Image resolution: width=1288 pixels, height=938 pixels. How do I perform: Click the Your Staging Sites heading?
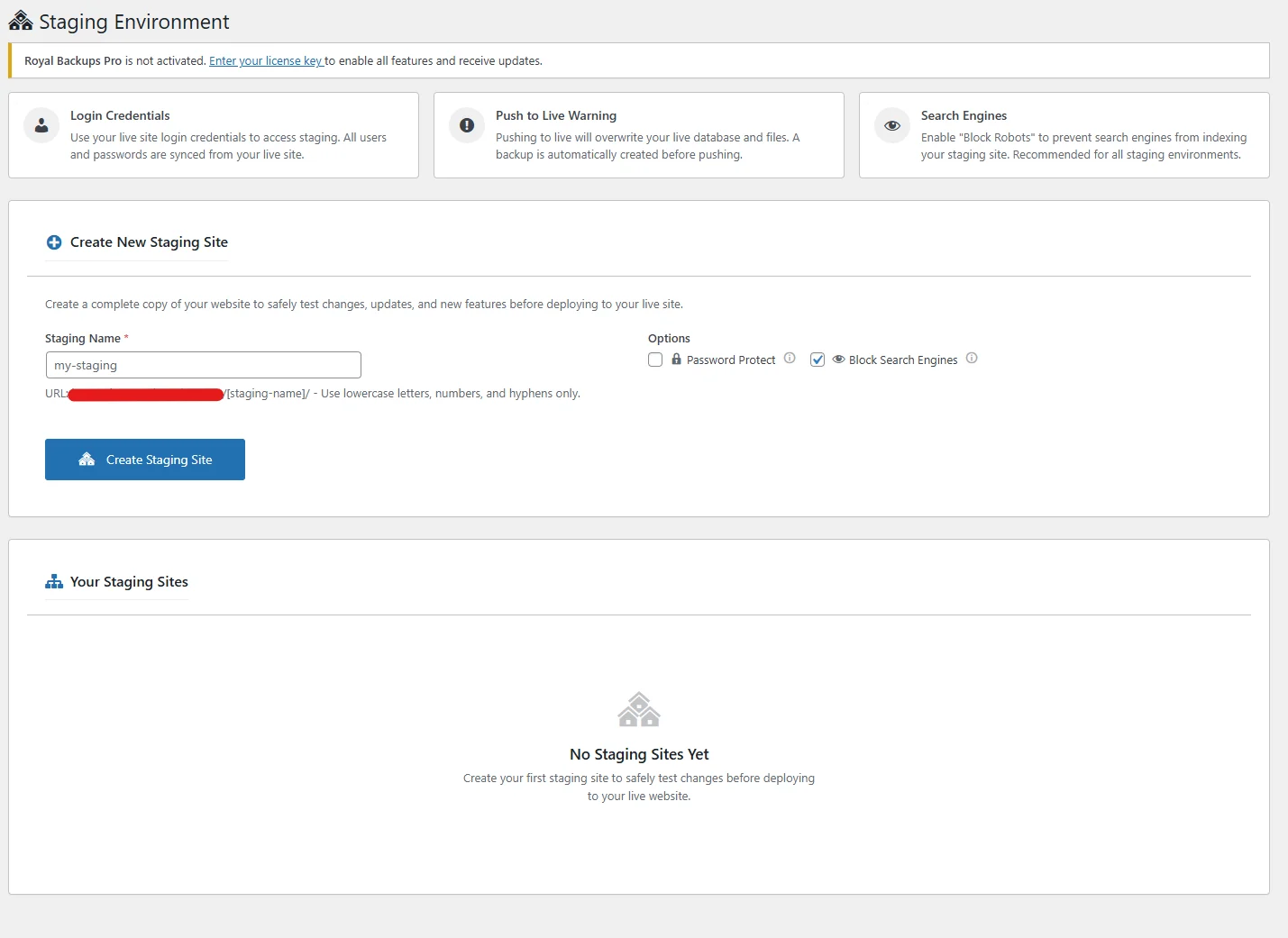[x=129, y=581]
